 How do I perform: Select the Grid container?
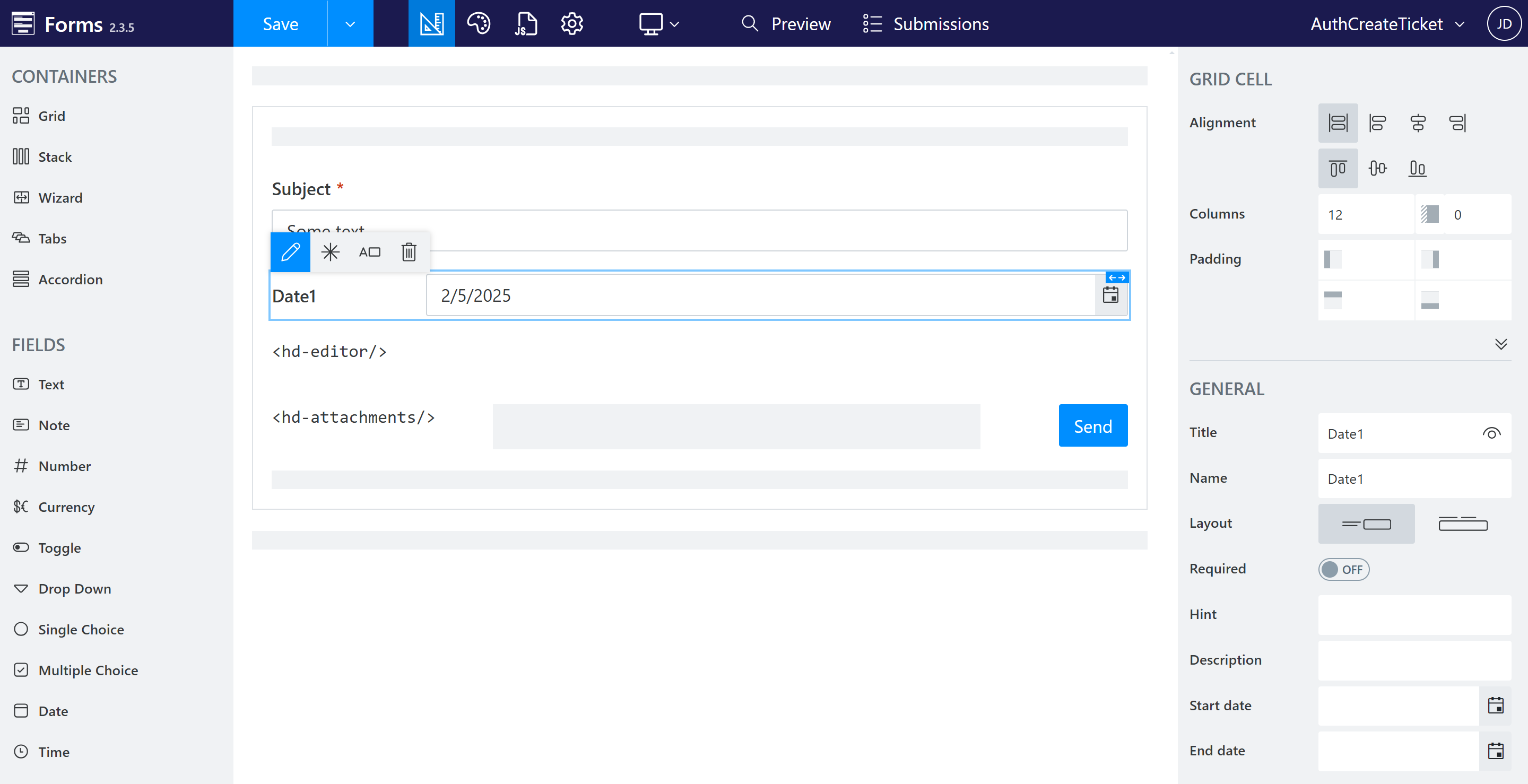pos(39,116)
